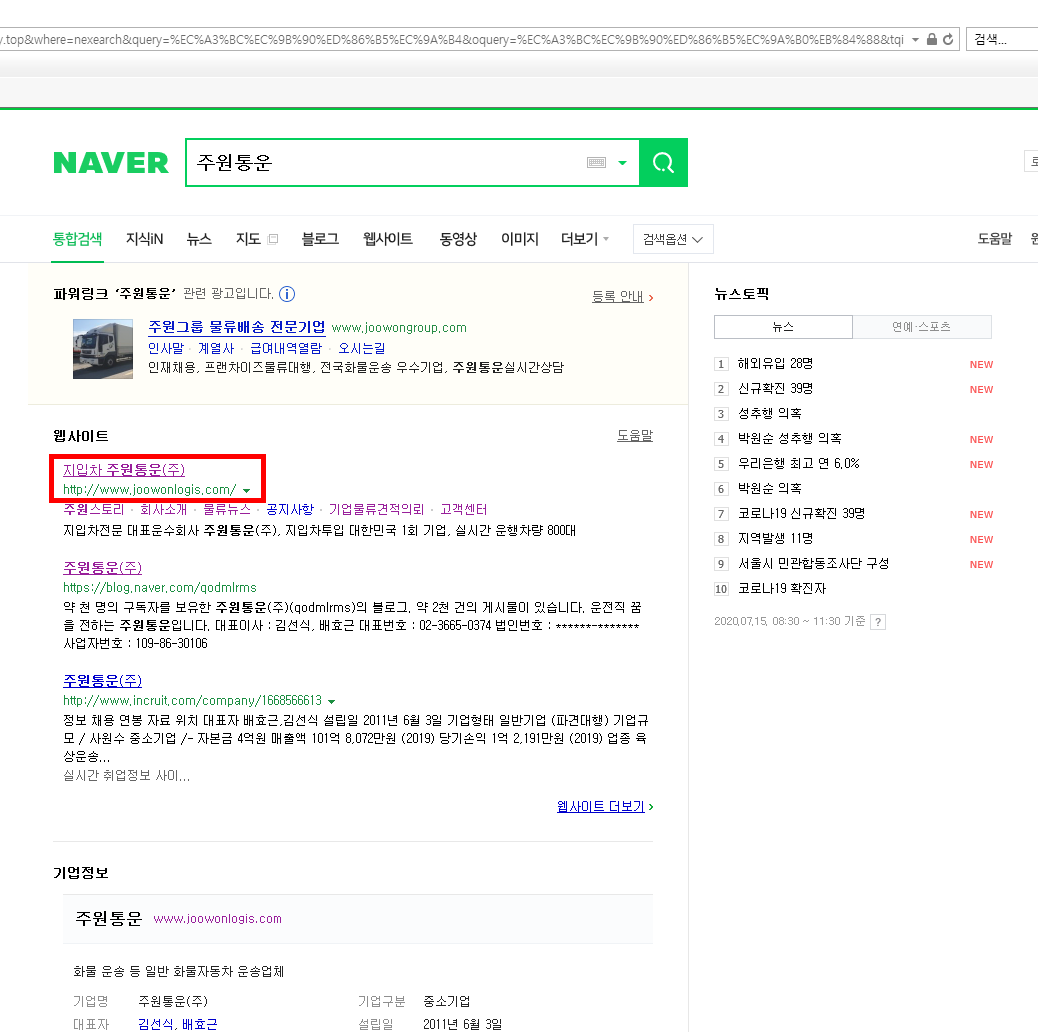Click the green Naver search magnifier button
This screenshot has width=1038, height=1032.
663,162
